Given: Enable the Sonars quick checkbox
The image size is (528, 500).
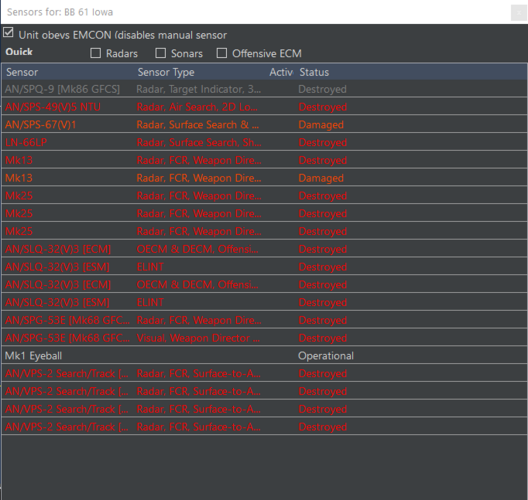Looking at the screenshot, I should tap(161, 53).
